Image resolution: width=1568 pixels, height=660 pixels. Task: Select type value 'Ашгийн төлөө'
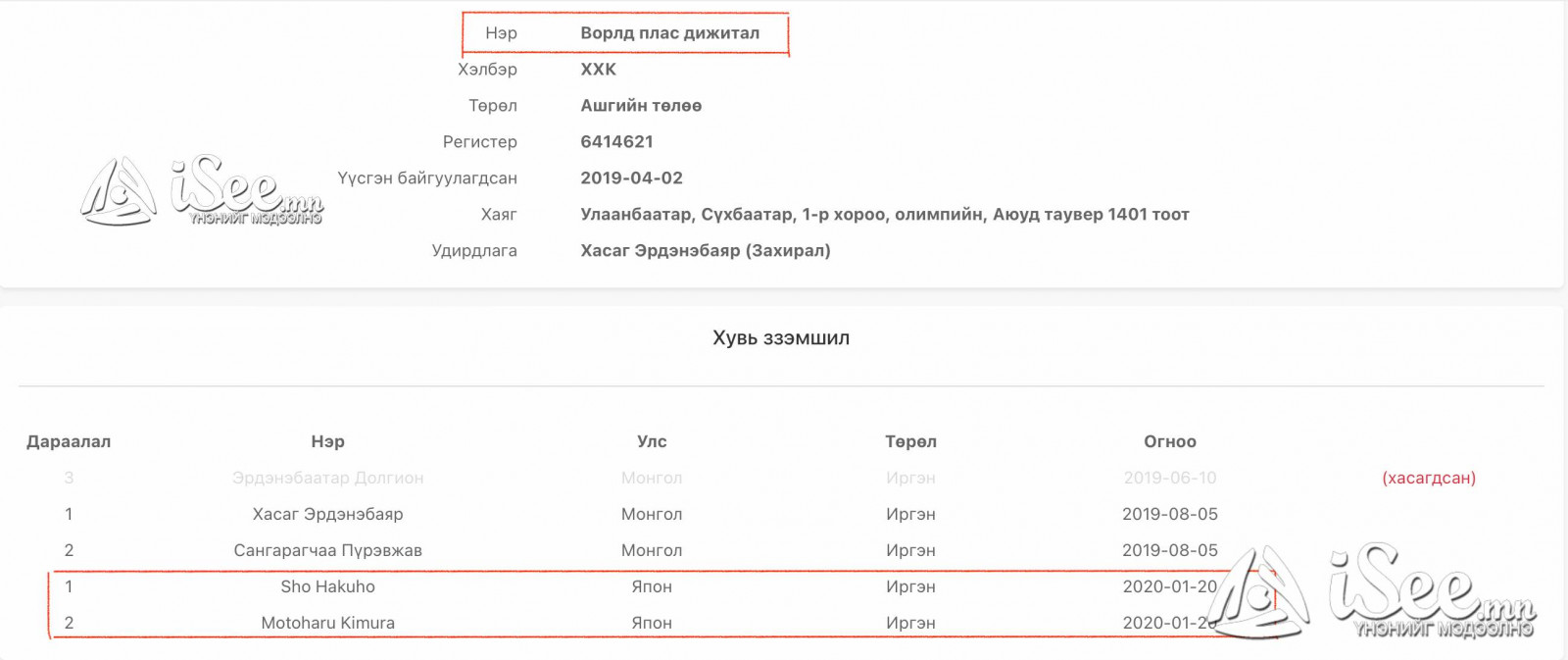[641, 106]
